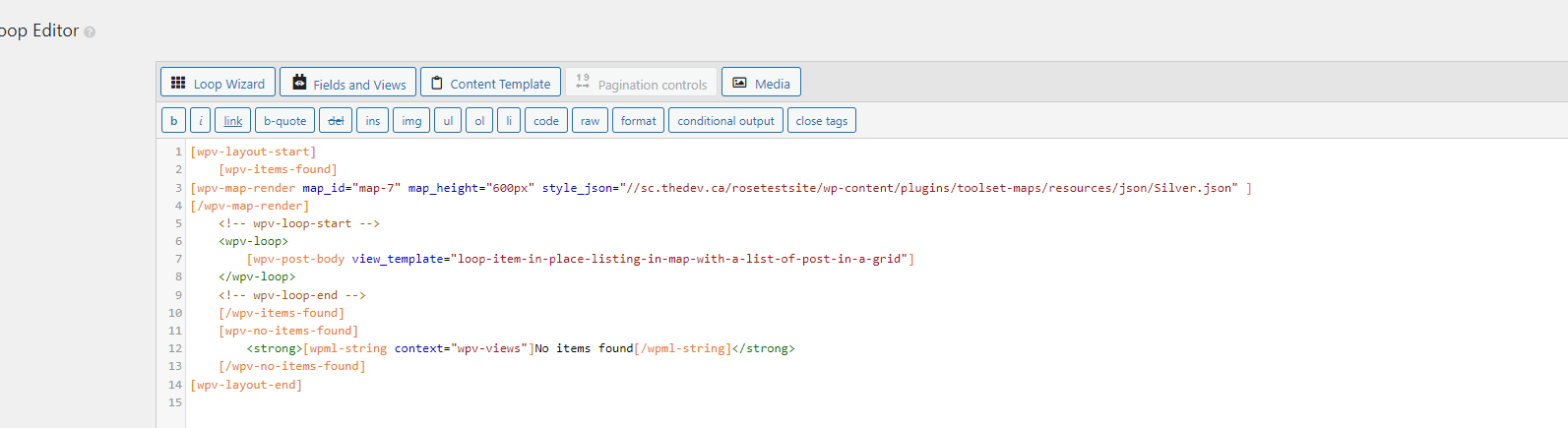The width and height of the screenshot is (1568, 428).
Task: Click the raw quicktag button
Action: [590, 120]
